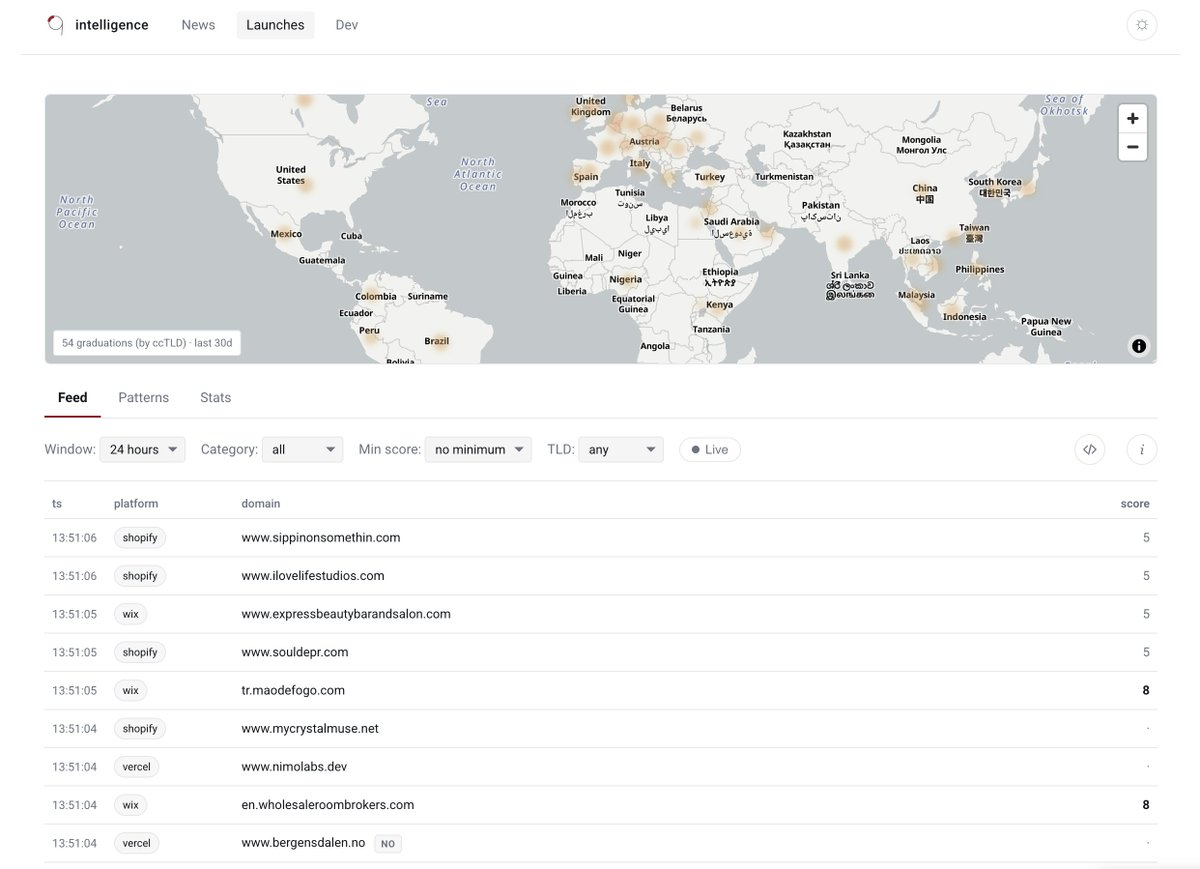
Task: Toggle the Live feed switch
Action: tap(710, 450)
